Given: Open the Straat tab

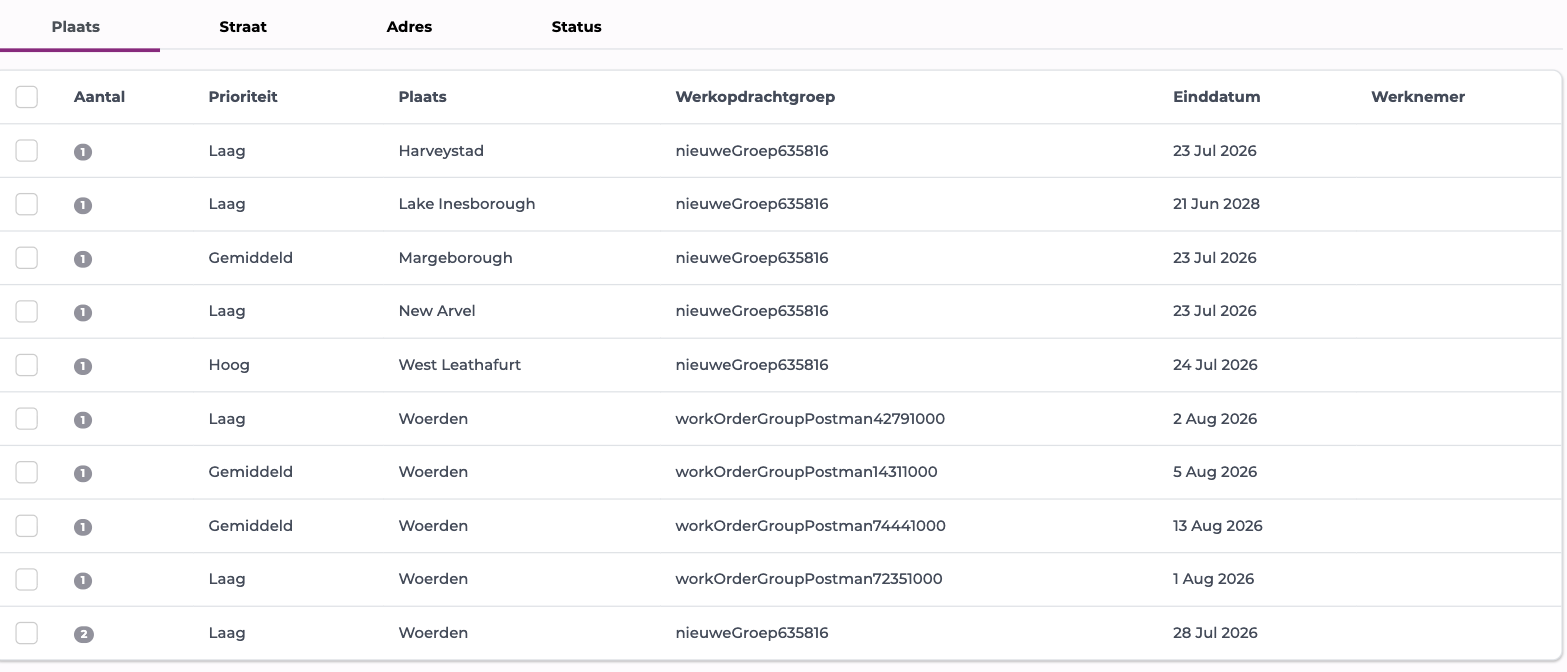Looking at the screenshot, I should pos(243,27).
